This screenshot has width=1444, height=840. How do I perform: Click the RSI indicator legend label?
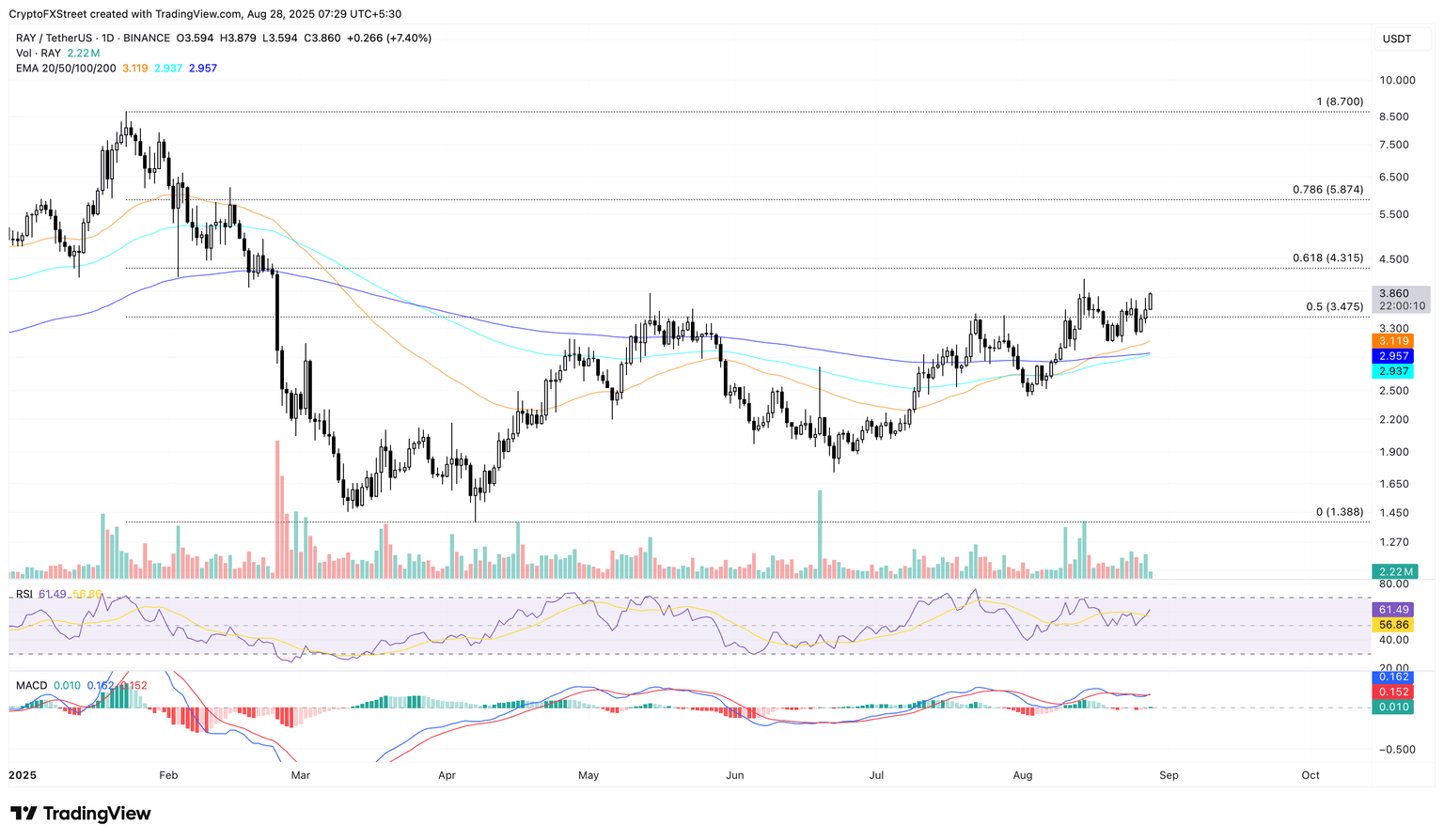click(24, 594)
